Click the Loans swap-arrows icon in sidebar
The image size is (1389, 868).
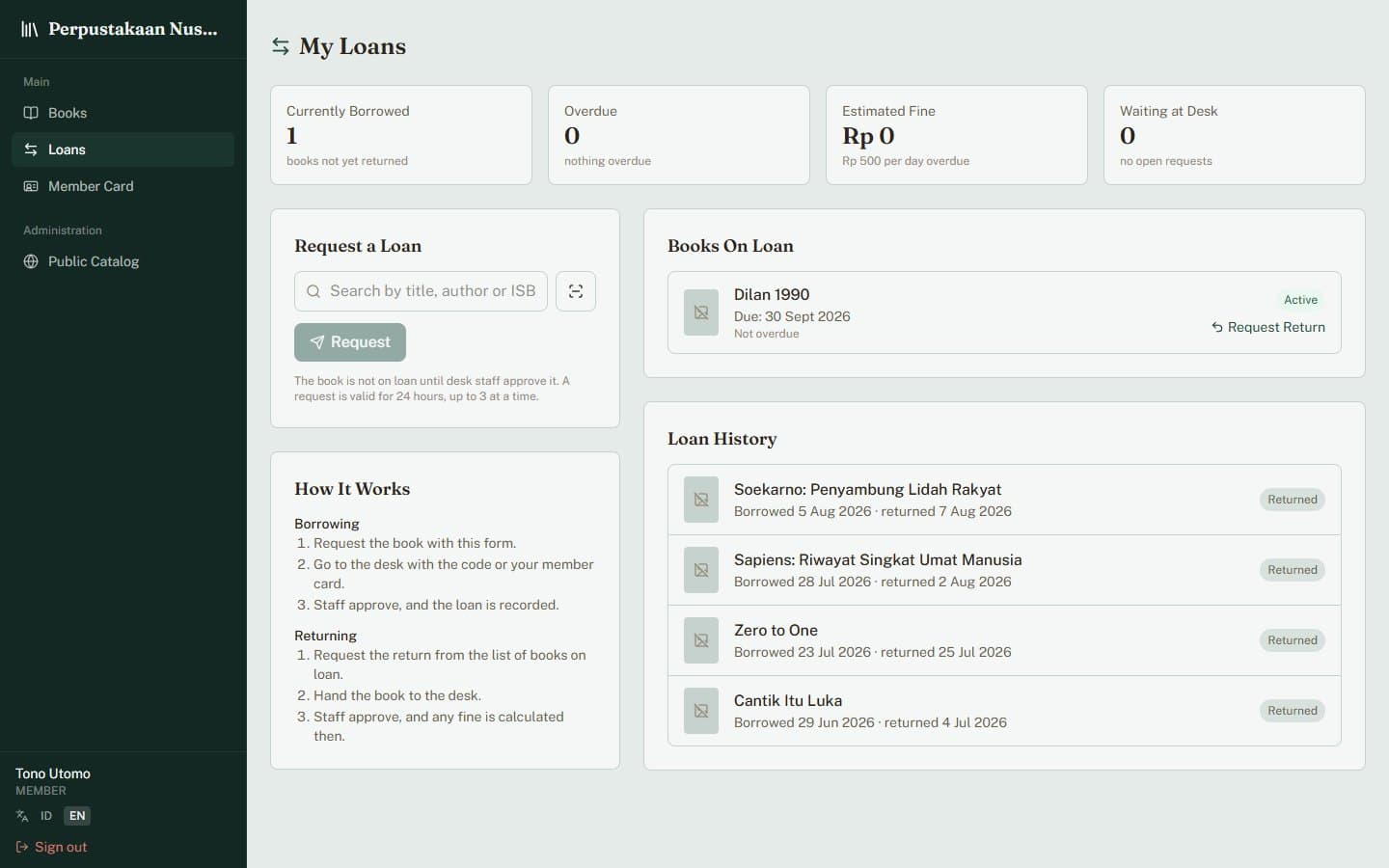click(x=31, y=149)
